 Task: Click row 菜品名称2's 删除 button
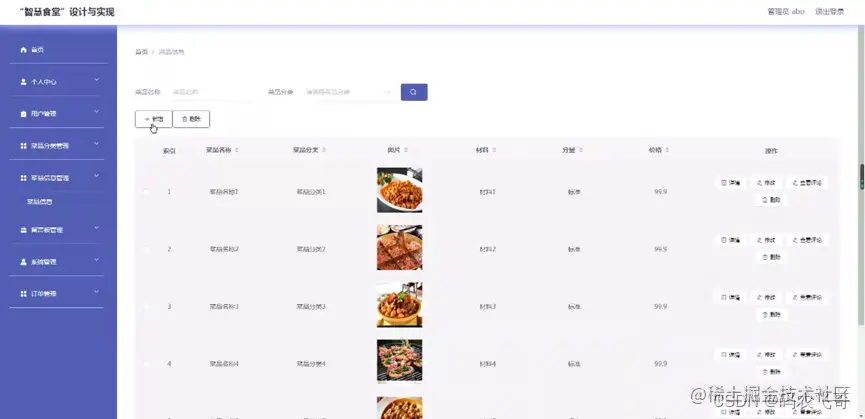[x=771, y=257]
